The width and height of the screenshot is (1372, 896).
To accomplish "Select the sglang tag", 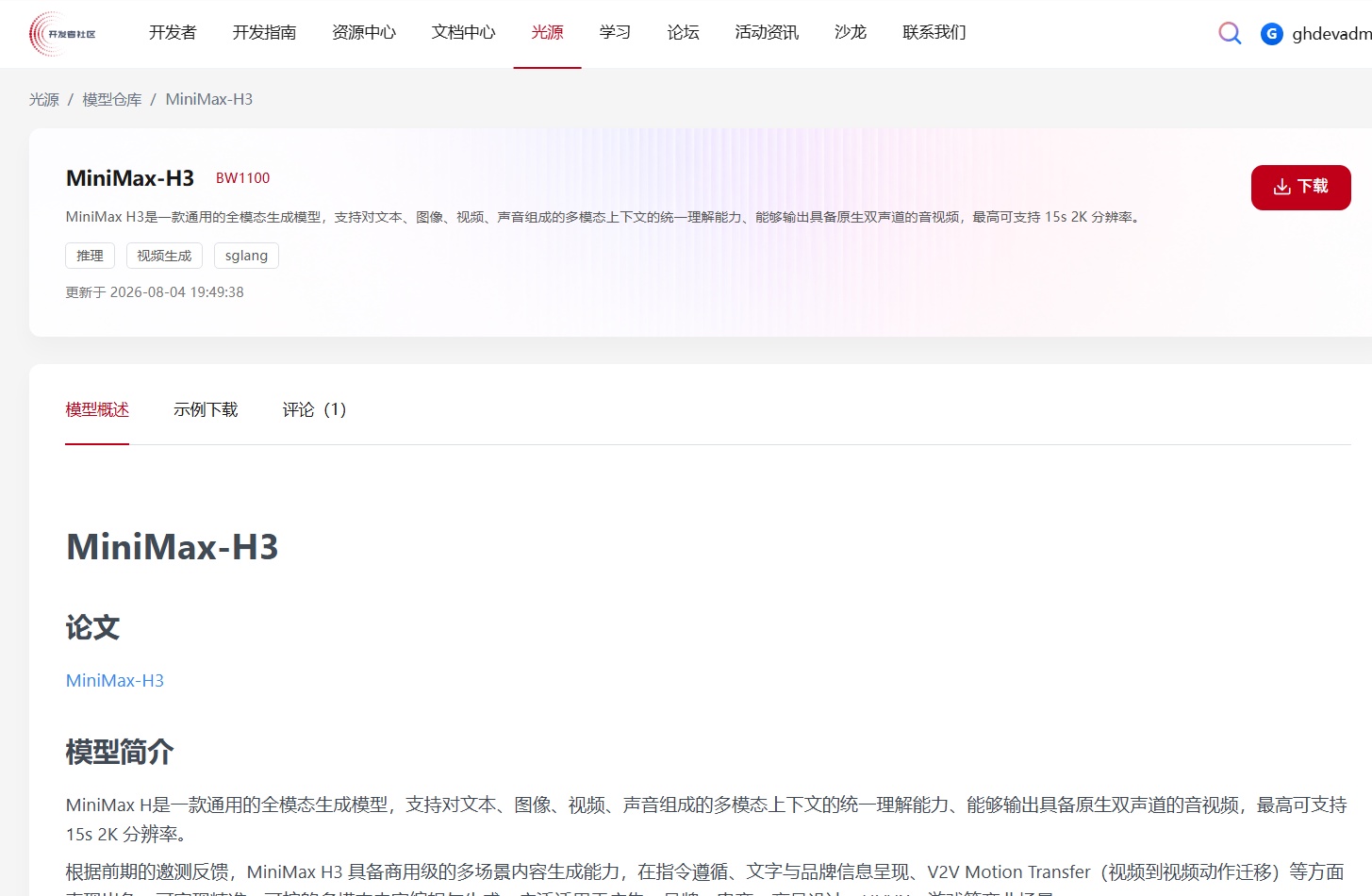I will coord(246,256).
